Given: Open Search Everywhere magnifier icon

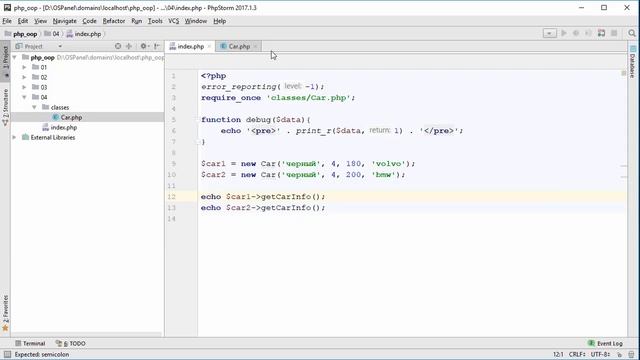Looking at the screenshot, I should pyautogui.click(x=632, y=33).
